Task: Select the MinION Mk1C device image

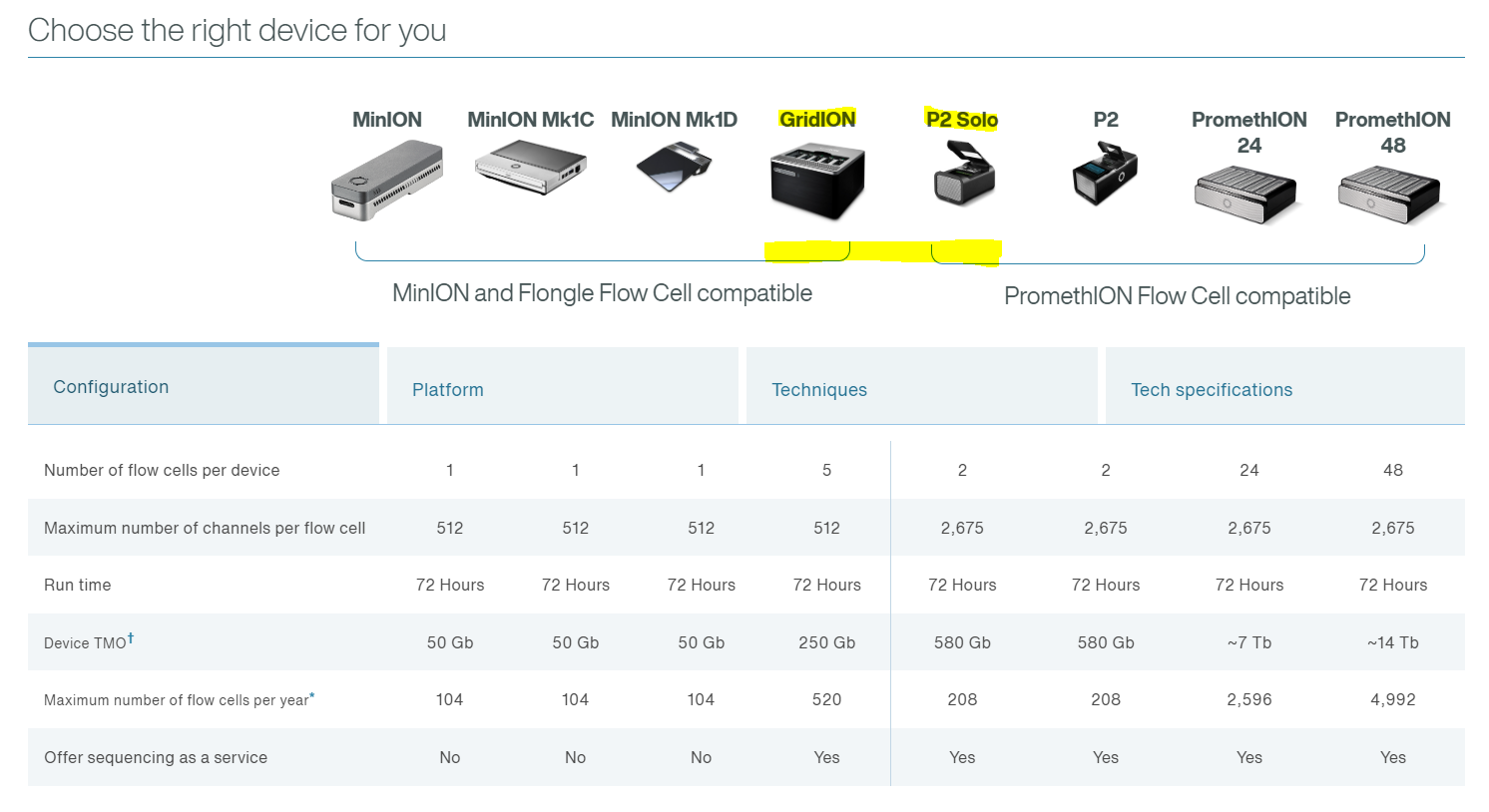Action: click(x=531, y=168)
